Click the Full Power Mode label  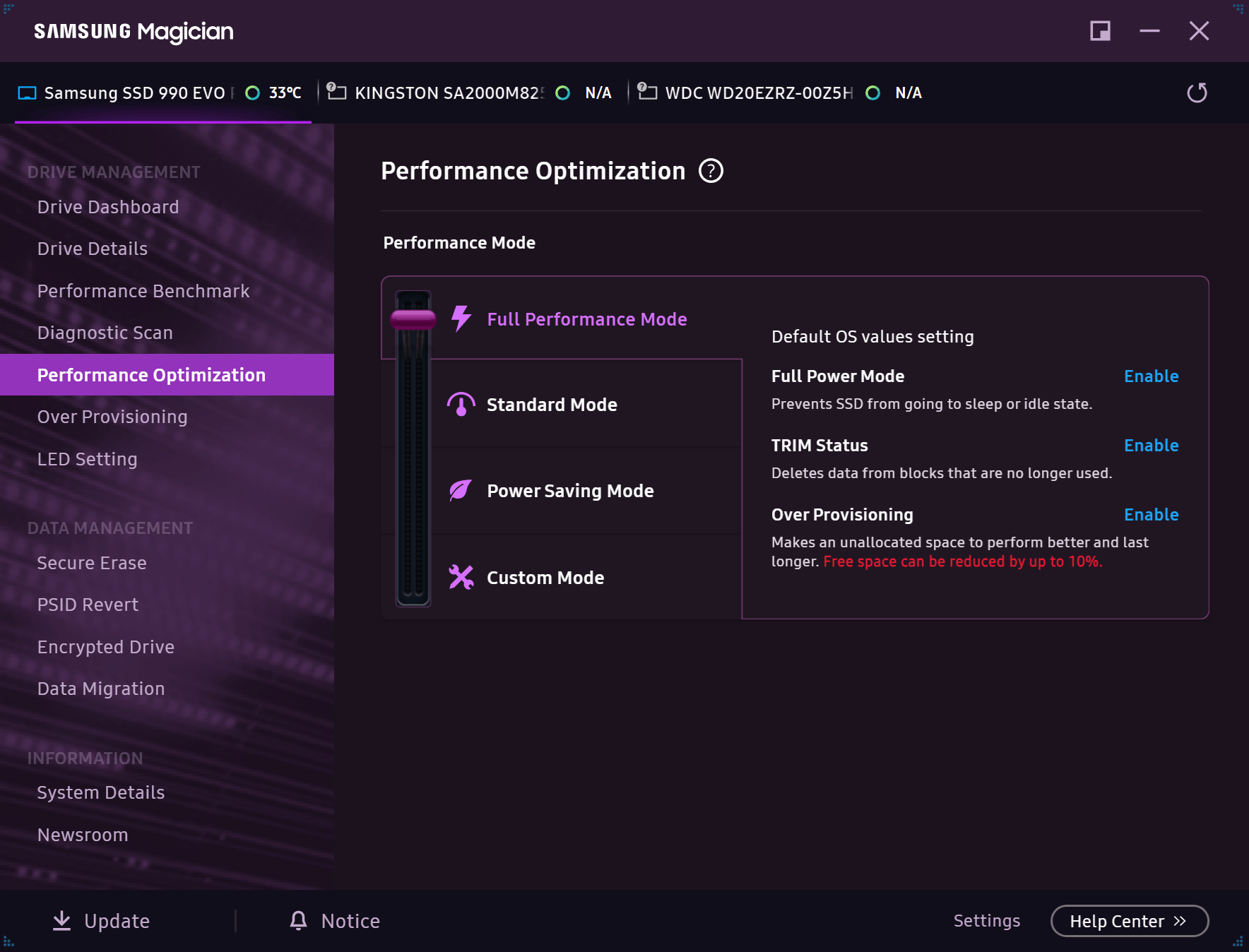(x=838, y=376)
